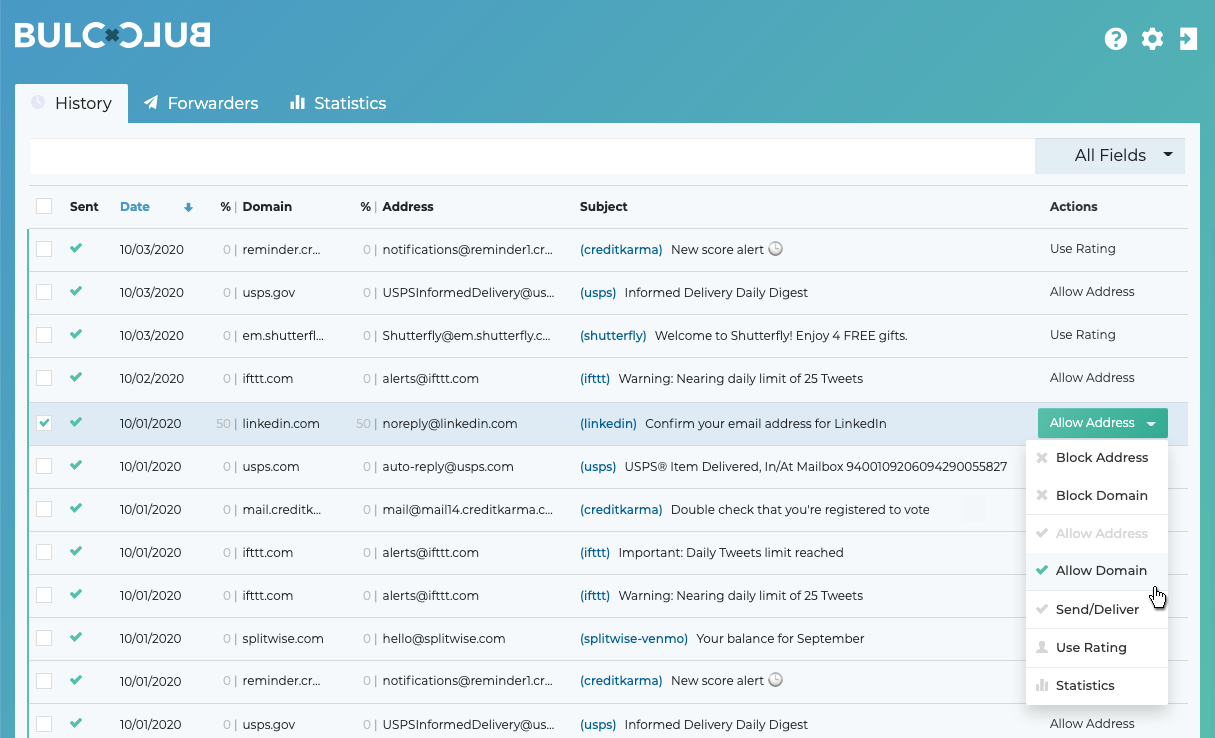Click clock icon in first New score alert
The width and height of the screenshot is (1215, 738).
(x=775, y=249)
